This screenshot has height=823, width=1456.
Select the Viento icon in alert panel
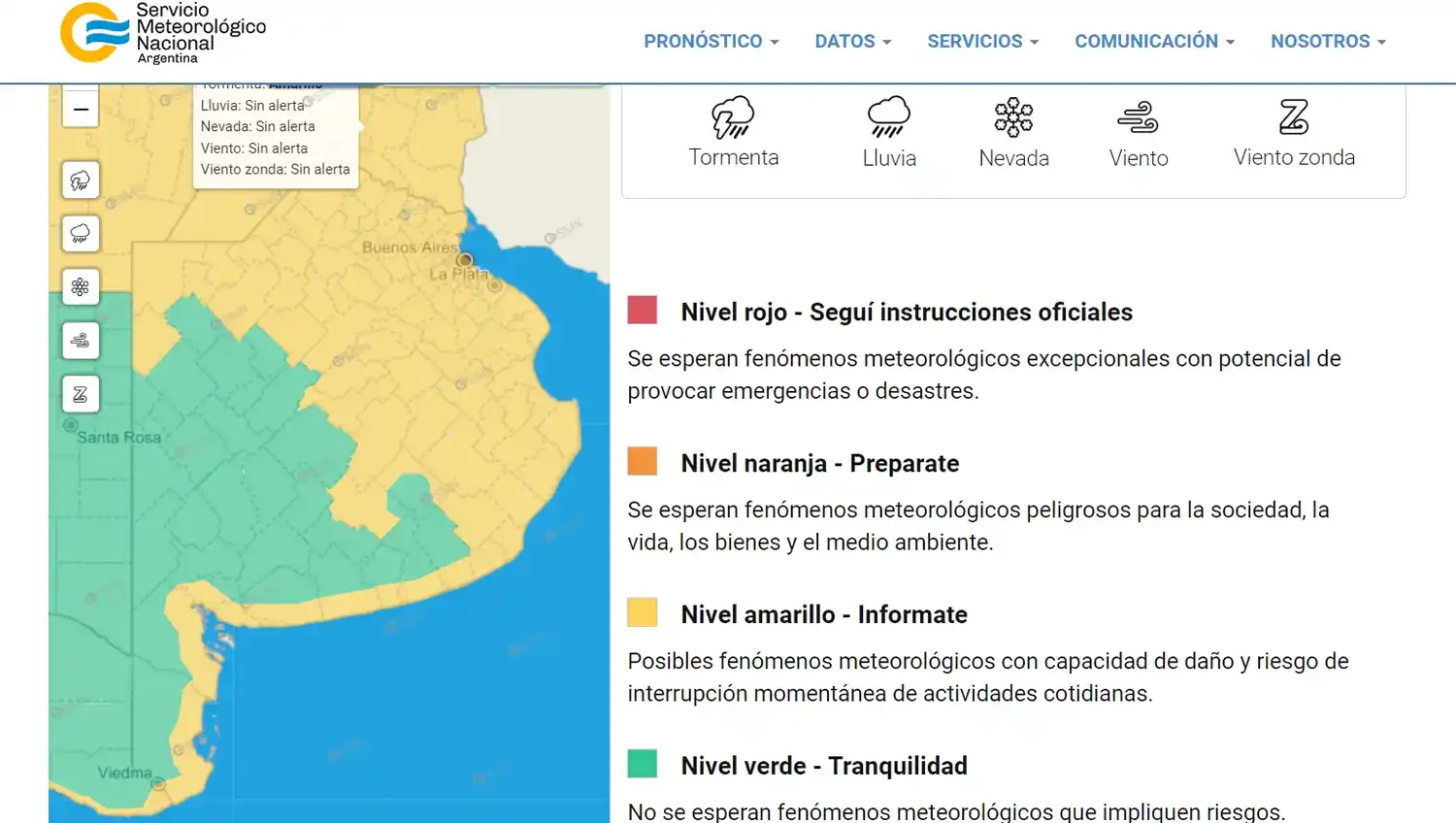[1138, 117]
